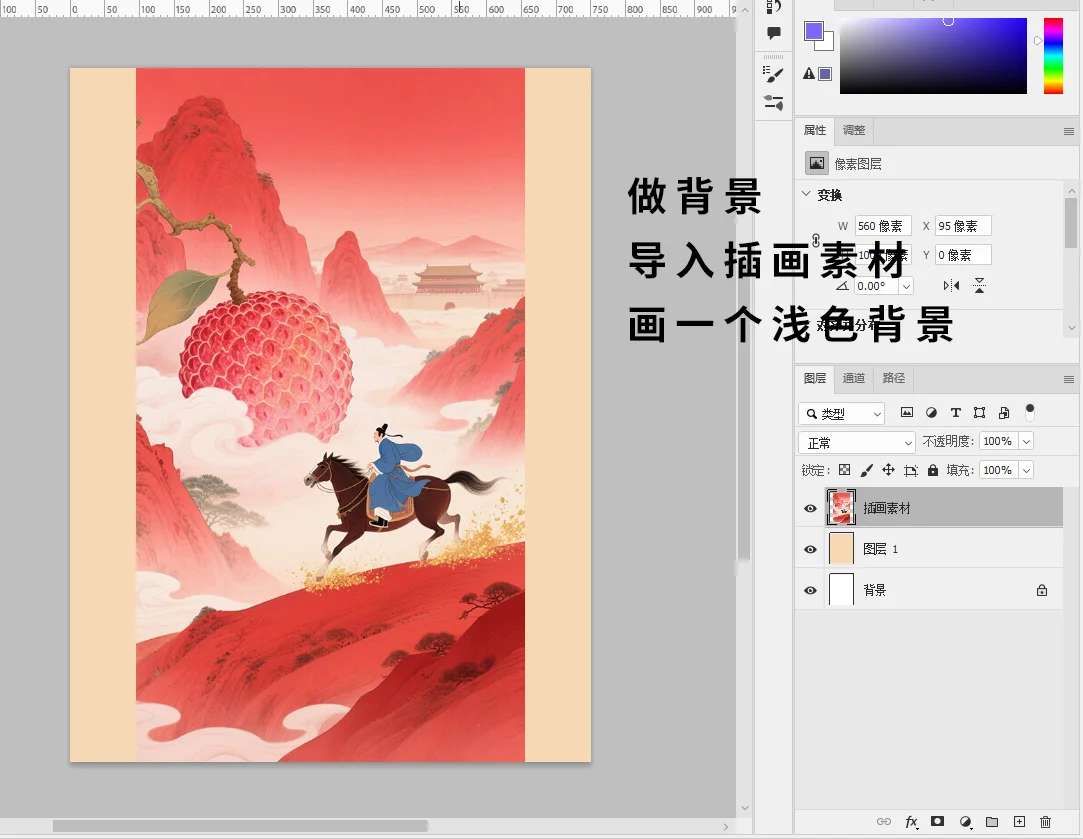
Task: Open the brush settings panel icon
Action: [774, 74]
